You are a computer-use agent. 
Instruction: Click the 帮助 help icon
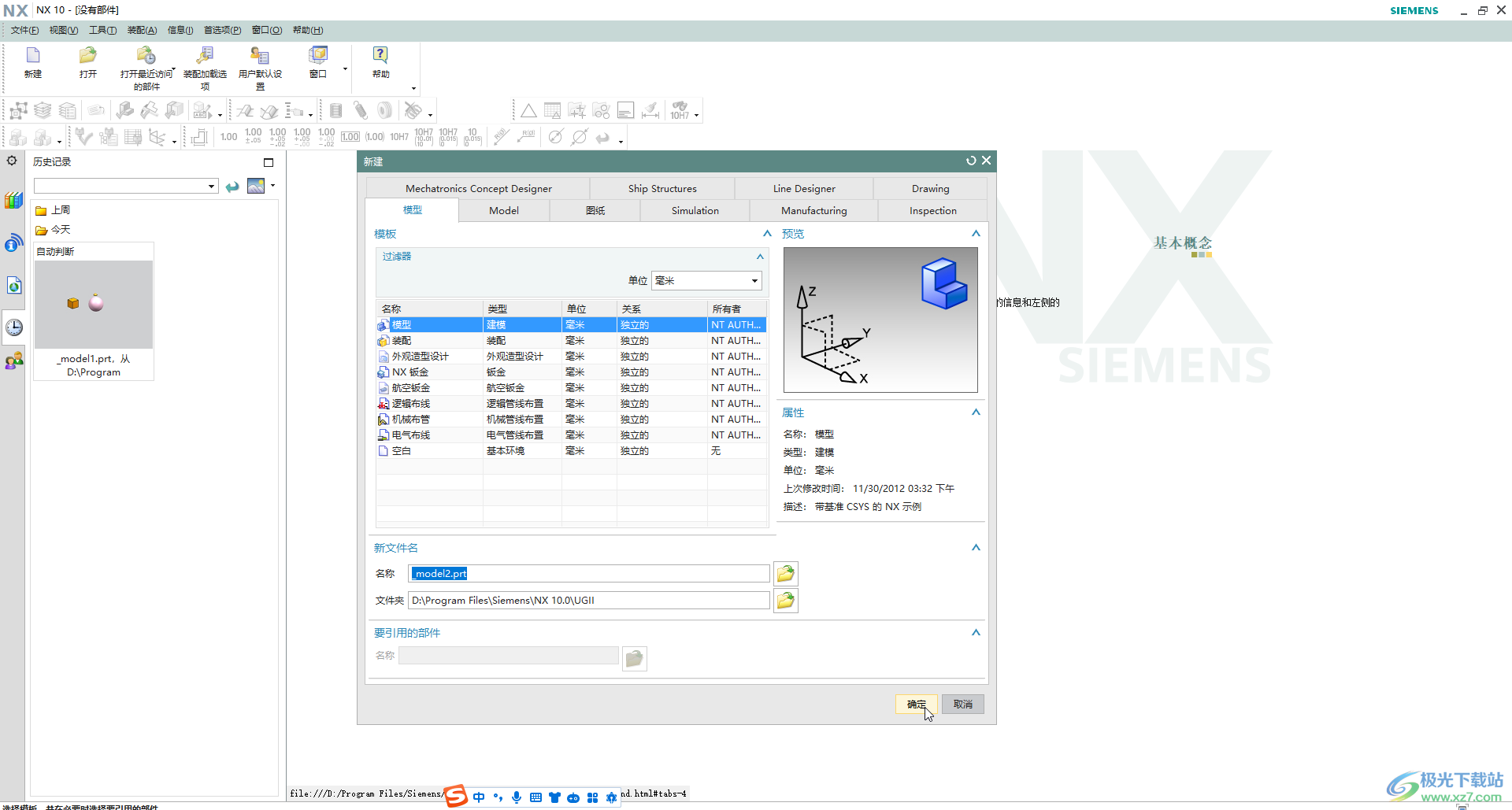tap(380, 56)
